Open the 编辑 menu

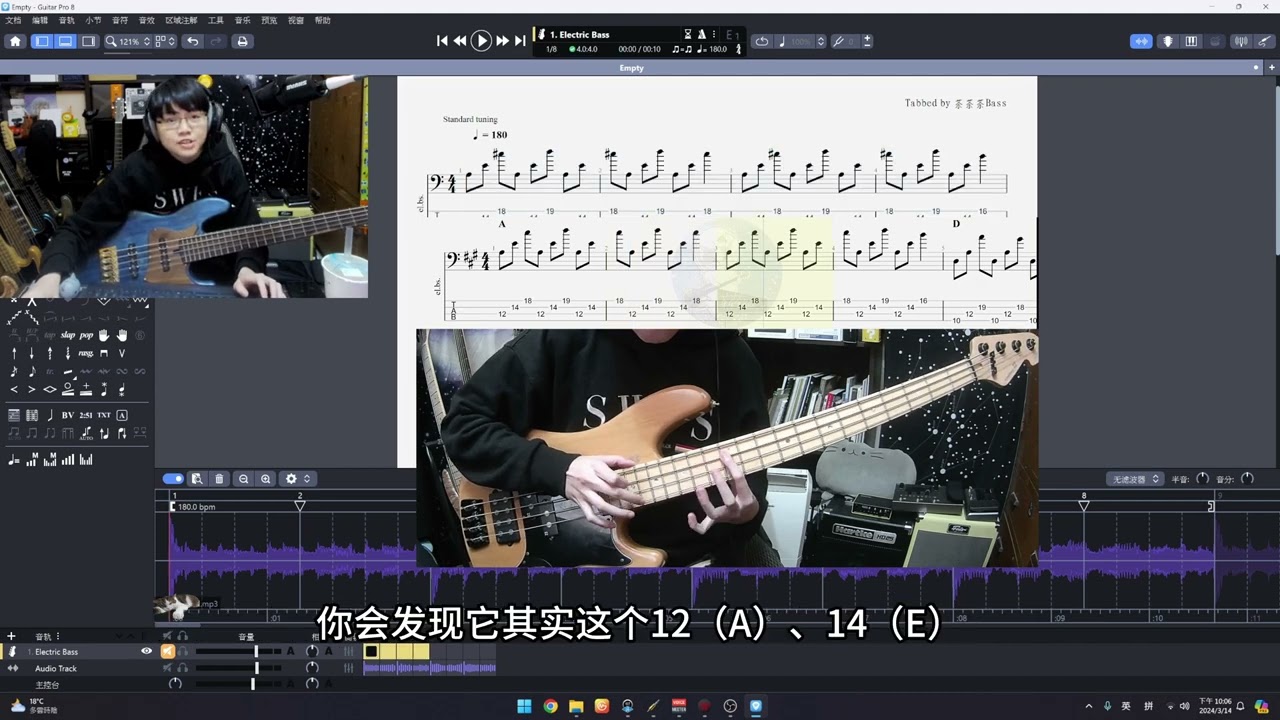pyautogui.click(x=40, y=20)
